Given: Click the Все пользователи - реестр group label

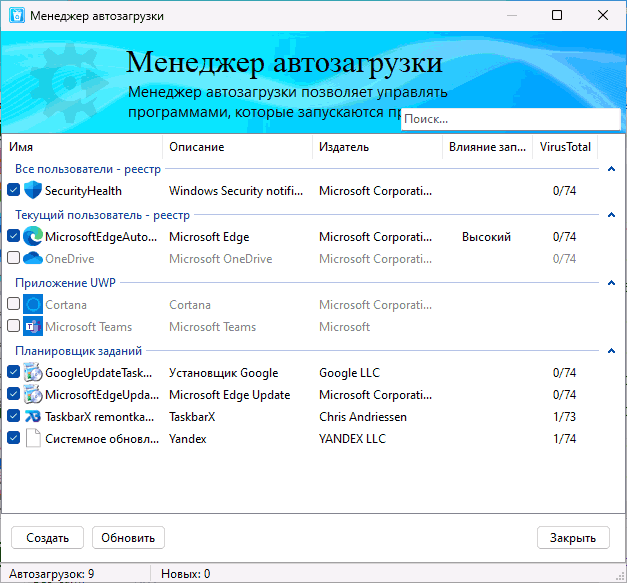Looking at the screenshot, I should pyautogui.click(x=88, y=169).
